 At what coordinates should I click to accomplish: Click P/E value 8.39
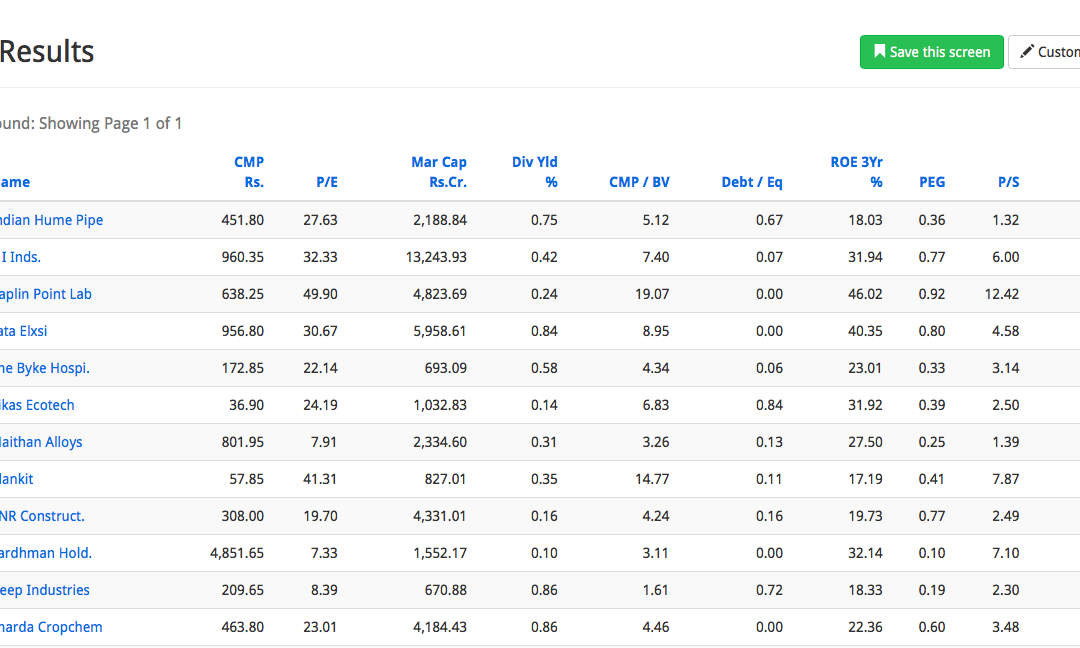click(x=324, y=590)
